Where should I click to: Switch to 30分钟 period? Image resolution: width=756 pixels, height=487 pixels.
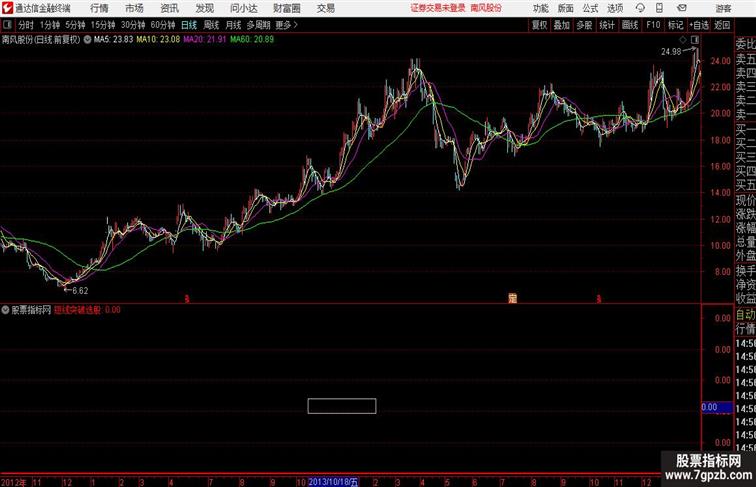pos(133,25)
